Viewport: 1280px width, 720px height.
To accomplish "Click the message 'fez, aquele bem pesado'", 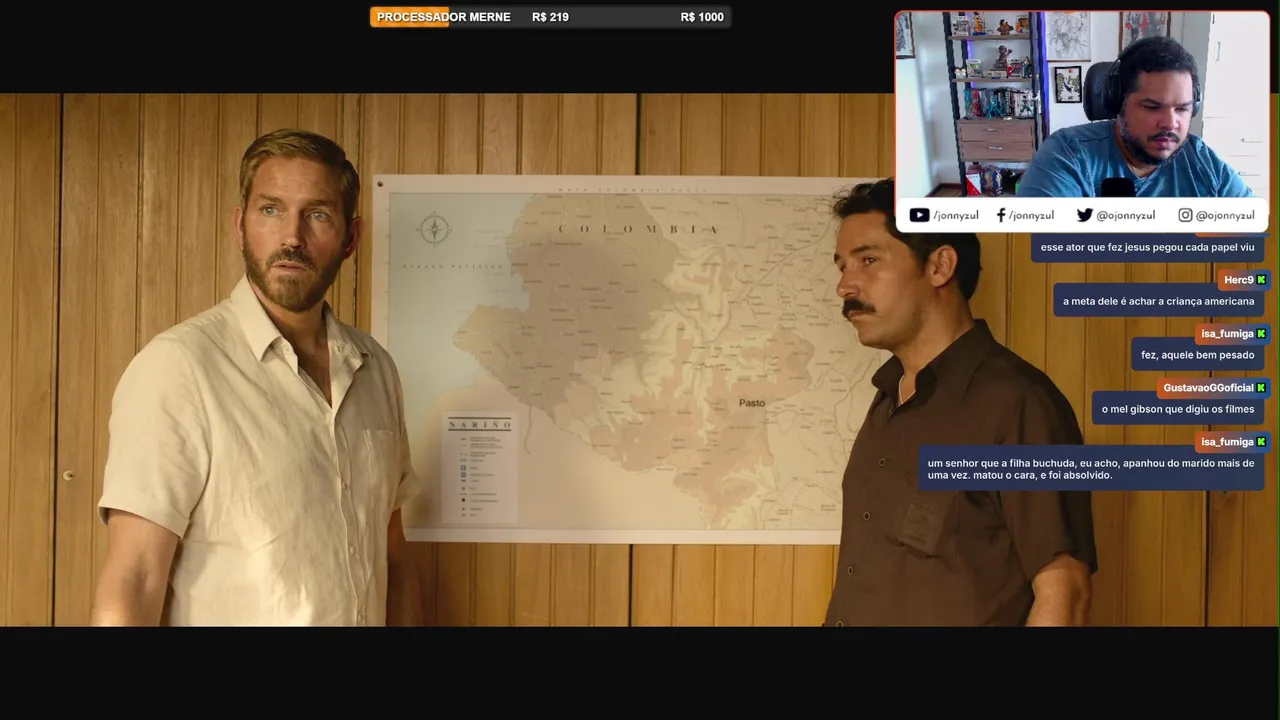I will 1197,355.
